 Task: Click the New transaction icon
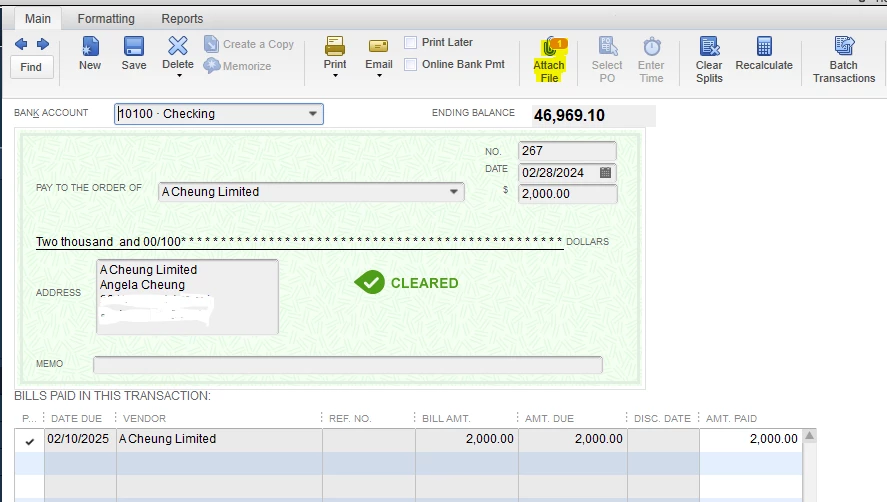90,46
